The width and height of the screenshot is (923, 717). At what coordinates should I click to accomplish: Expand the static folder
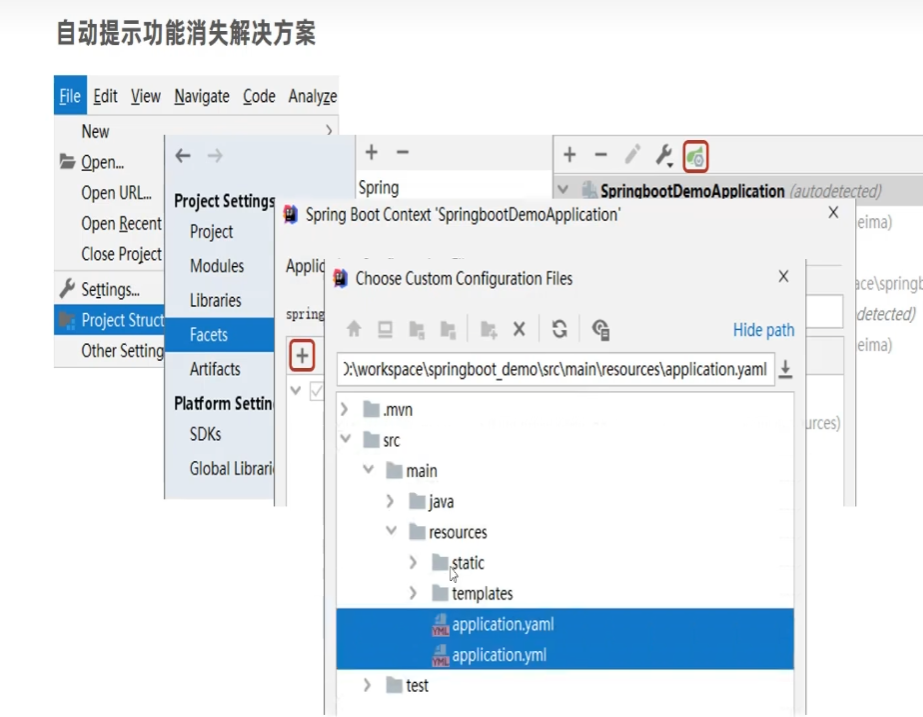[413, 562]
